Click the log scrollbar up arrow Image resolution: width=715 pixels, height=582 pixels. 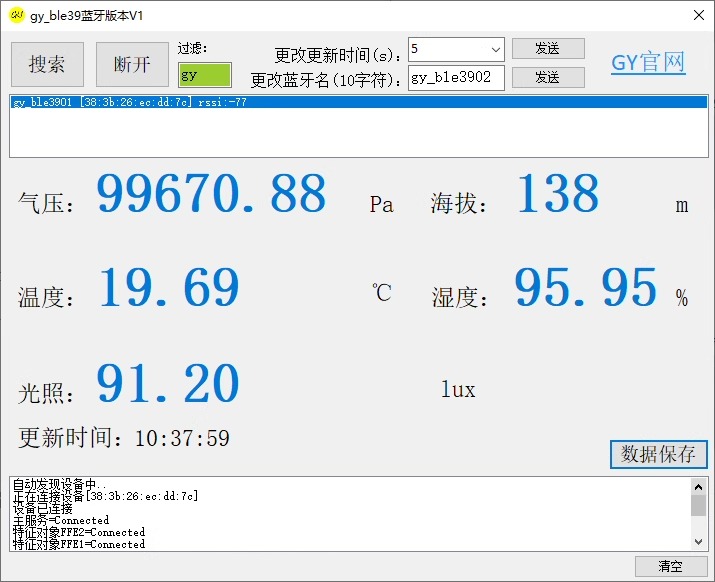(x=699, y=487)
